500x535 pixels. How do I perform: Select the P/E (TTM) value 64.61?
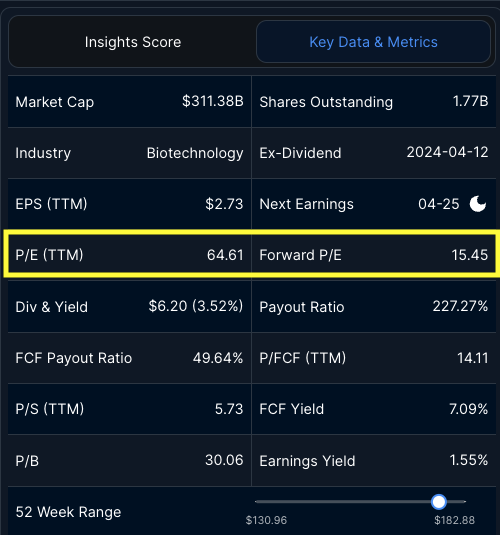(x=225, y=255)
